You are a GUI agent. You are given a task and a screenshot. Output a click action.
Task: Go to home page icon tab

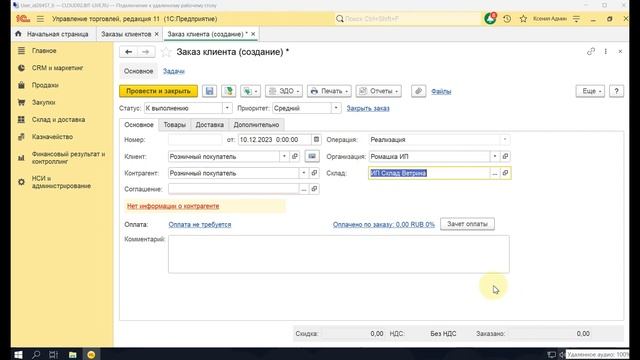[x=18, y=34]
